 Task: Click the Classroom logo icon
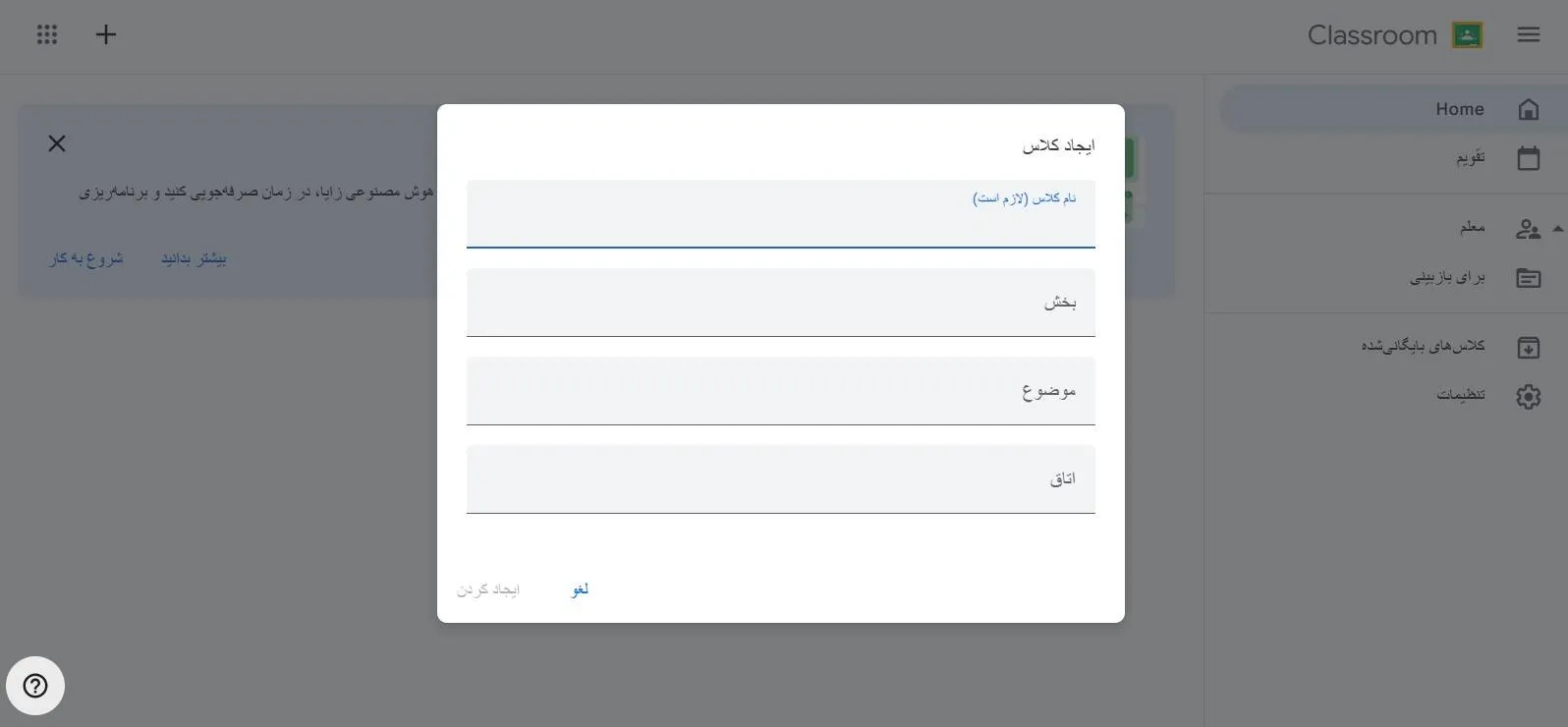[1467, 35]
